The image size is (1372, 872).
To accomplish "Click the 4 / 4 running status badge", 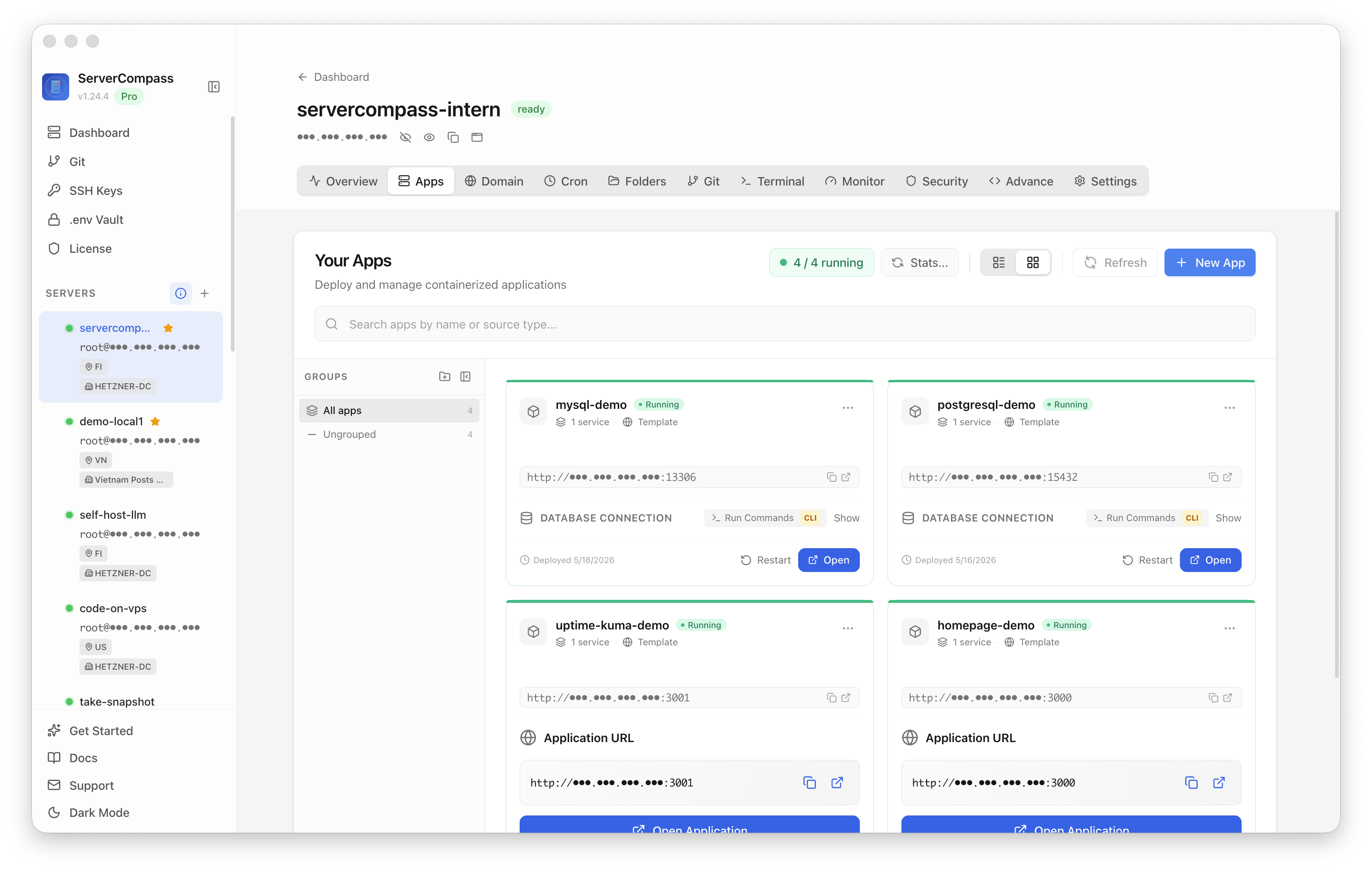I will pyautogui.click(x=821, y=263).
